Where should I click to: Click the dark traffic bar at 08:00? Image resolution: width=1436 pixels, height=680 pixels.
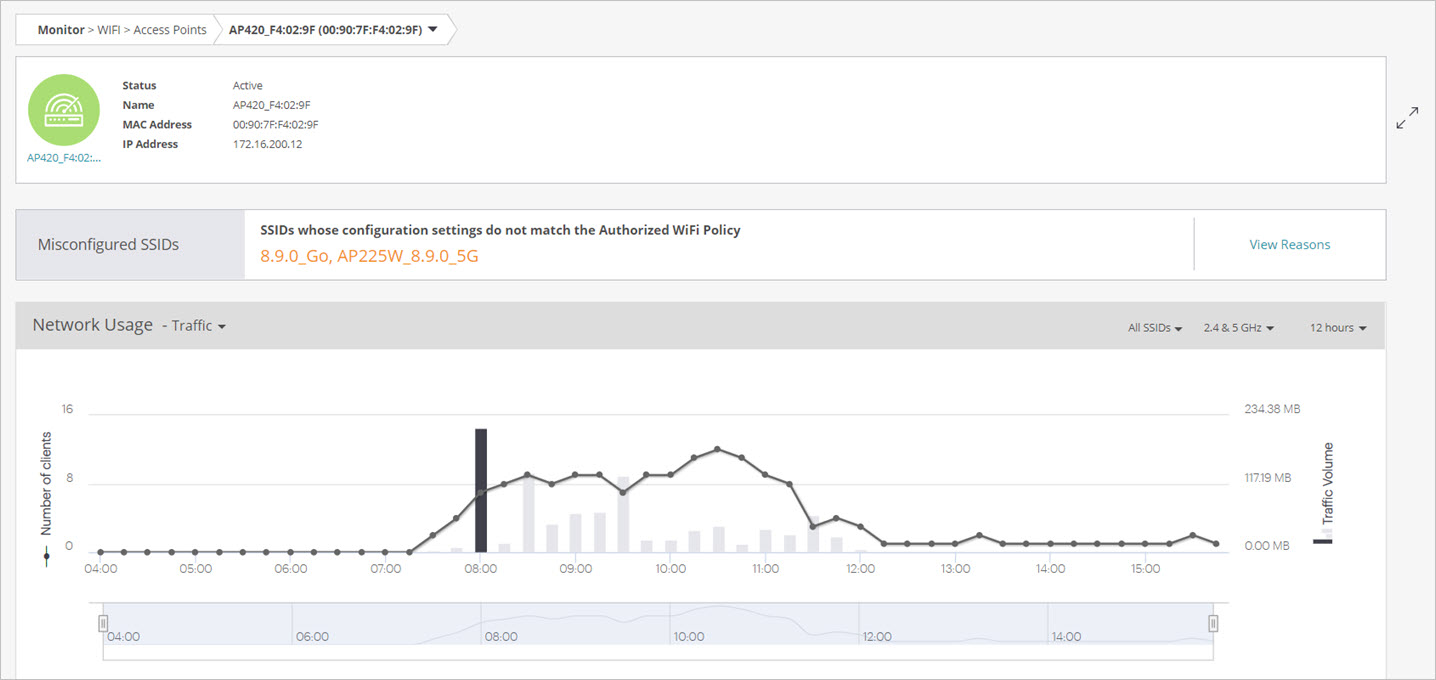coord(481,490)
